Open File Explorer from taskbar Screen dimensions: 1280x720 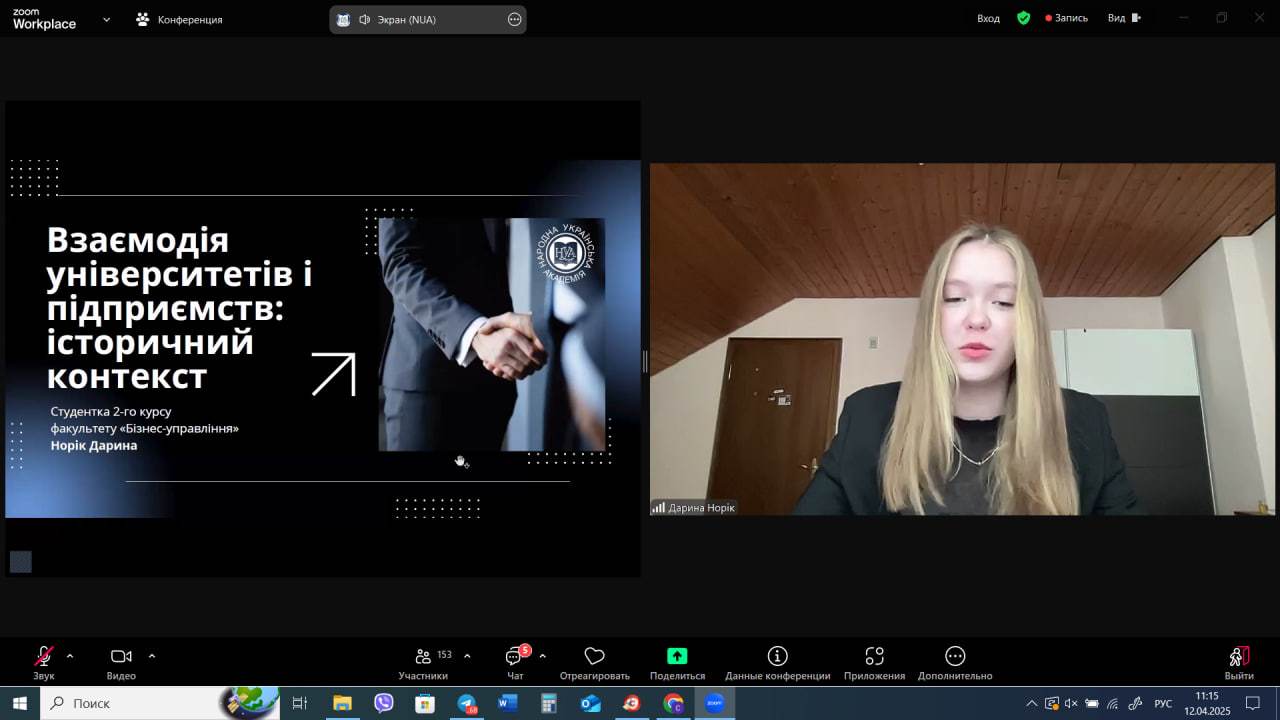pyautogui.click(x=342, y=703)
